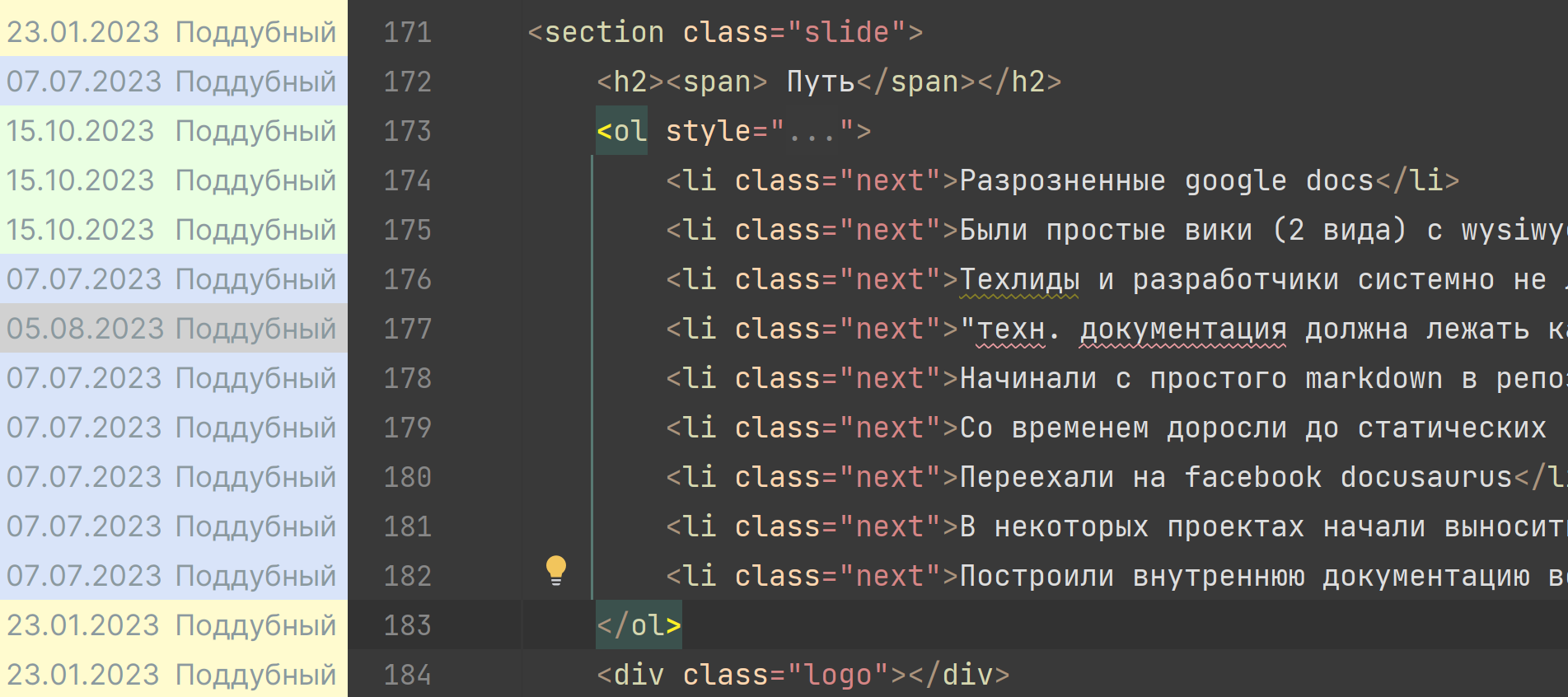Viewport: 1568px width, 697px height.
Task: Click line number 171 in the gutter
Action: [407, 32]
